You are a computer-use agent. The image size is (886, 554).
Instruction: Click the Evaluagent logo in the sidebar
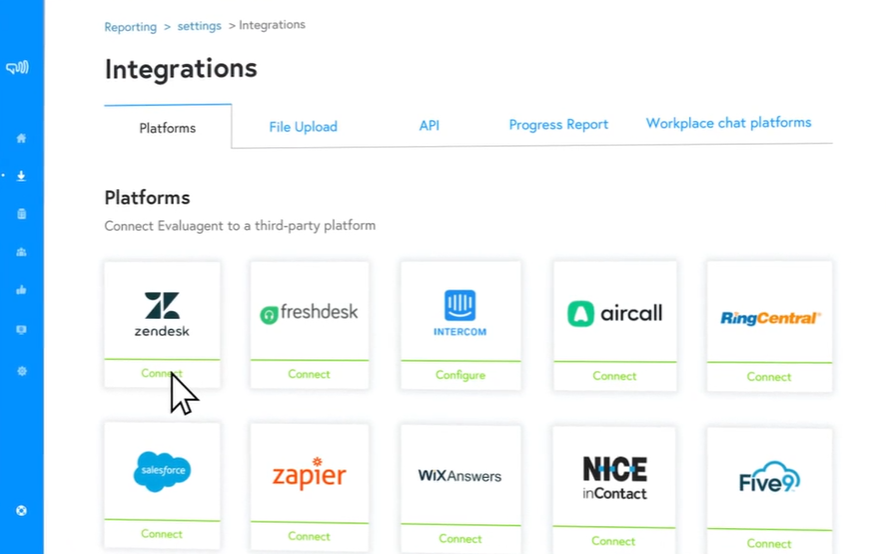click(17, 68)
